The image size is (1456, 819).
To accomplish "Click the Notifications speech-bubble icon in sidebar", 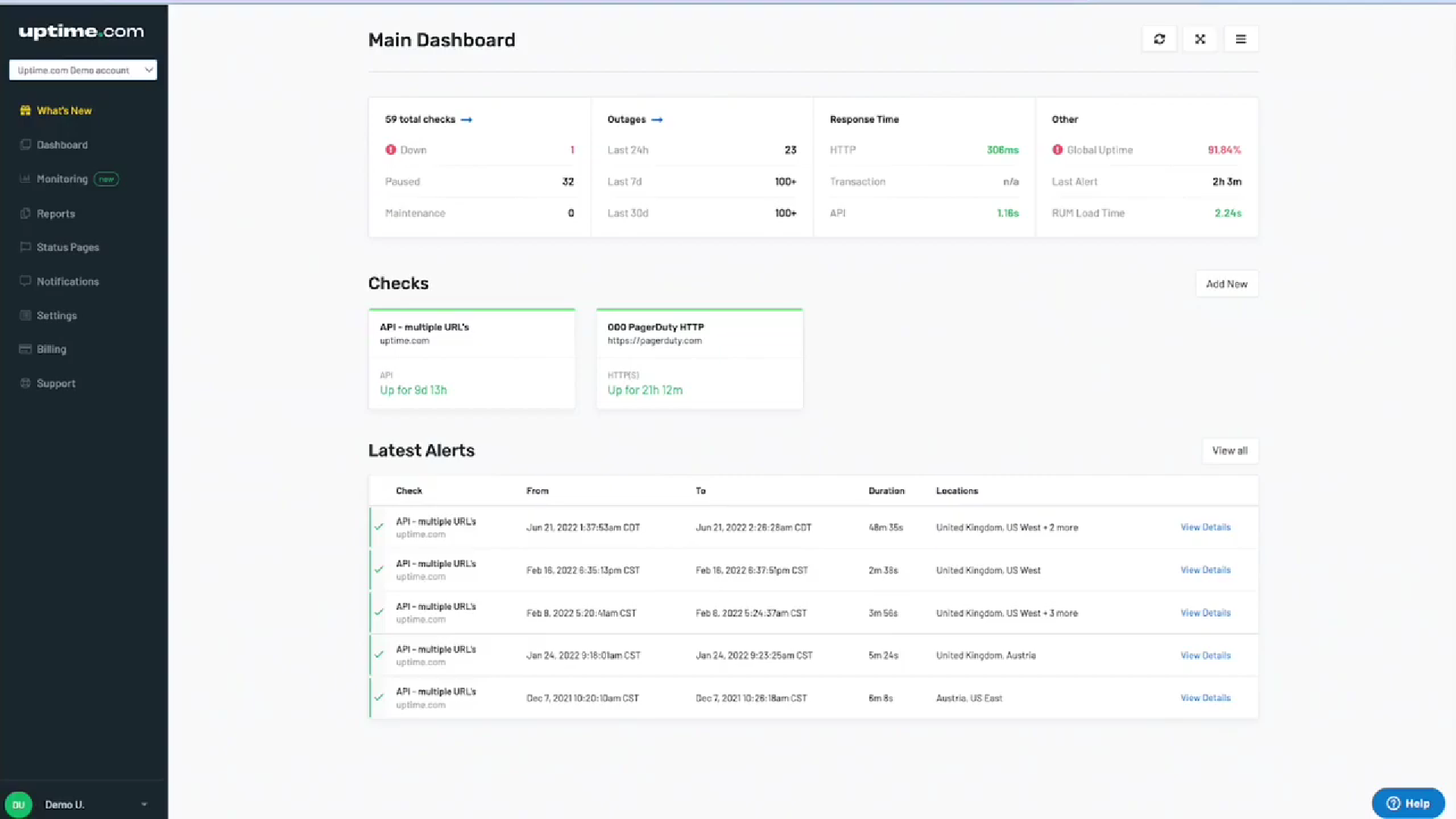I will [x=25, y=281].
